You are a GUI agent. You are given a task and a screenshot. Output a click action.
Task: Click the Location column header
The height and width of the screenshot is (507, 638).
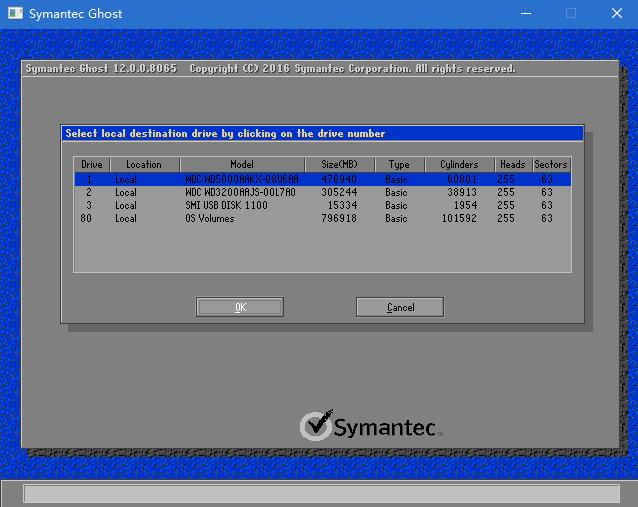[x=144, y=164]
